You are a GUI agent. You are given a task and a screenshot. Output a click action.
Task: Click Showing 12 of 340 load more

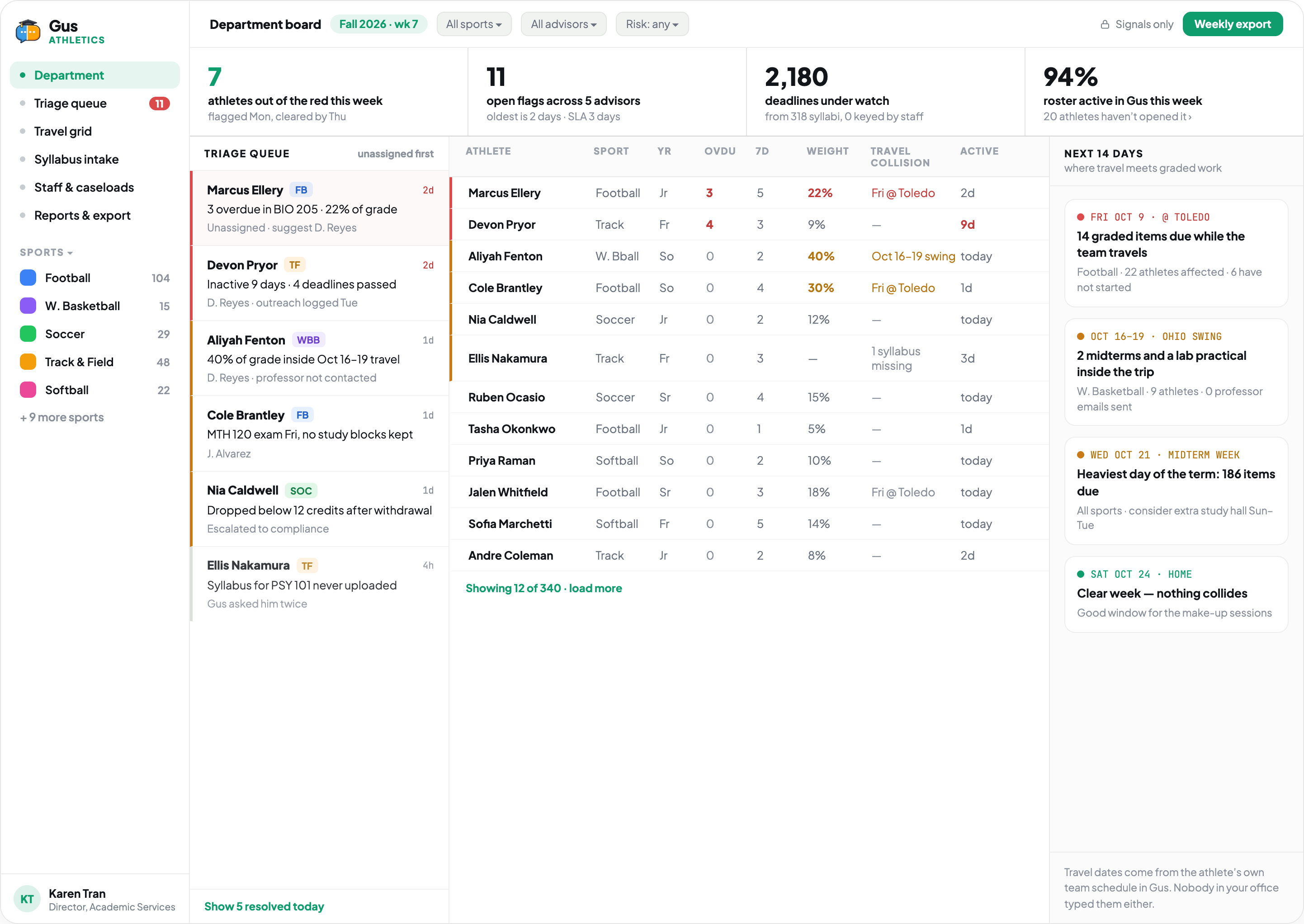[544, 588]
